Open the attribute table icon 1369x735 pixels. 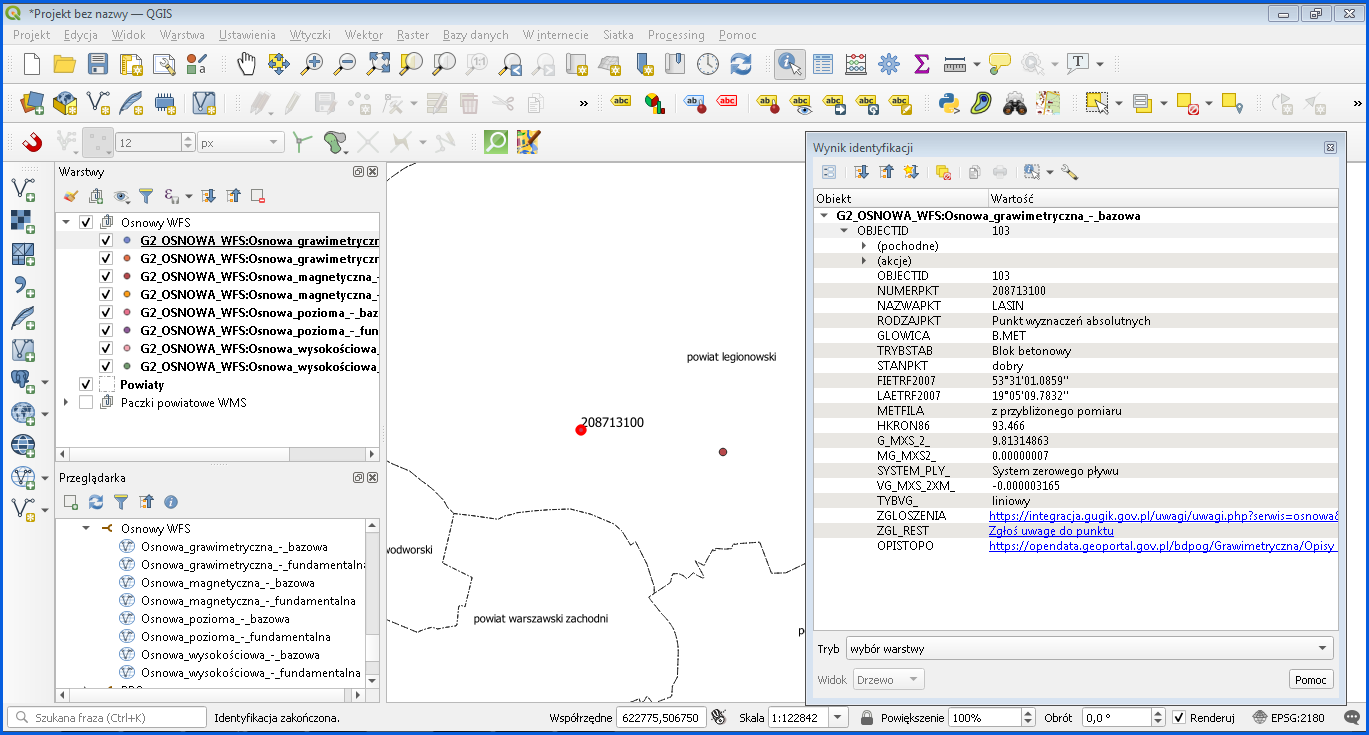(823, 64)
